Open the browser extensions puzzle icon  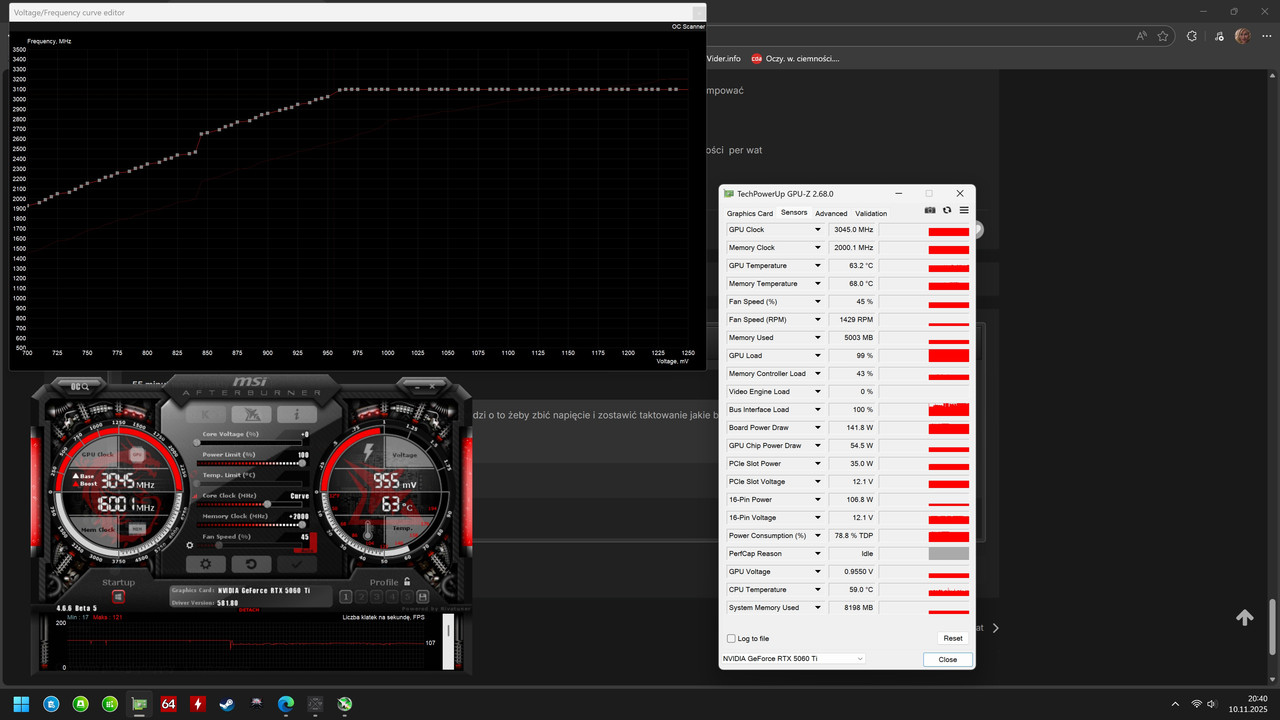[1191, 36]
